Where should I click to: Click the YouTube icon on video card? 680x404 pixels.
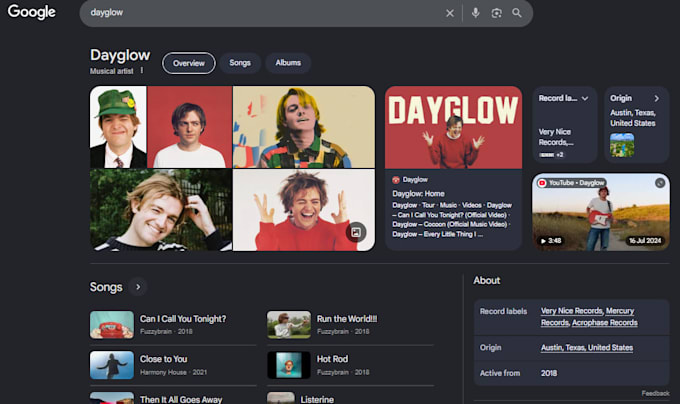tap(542, 183)
